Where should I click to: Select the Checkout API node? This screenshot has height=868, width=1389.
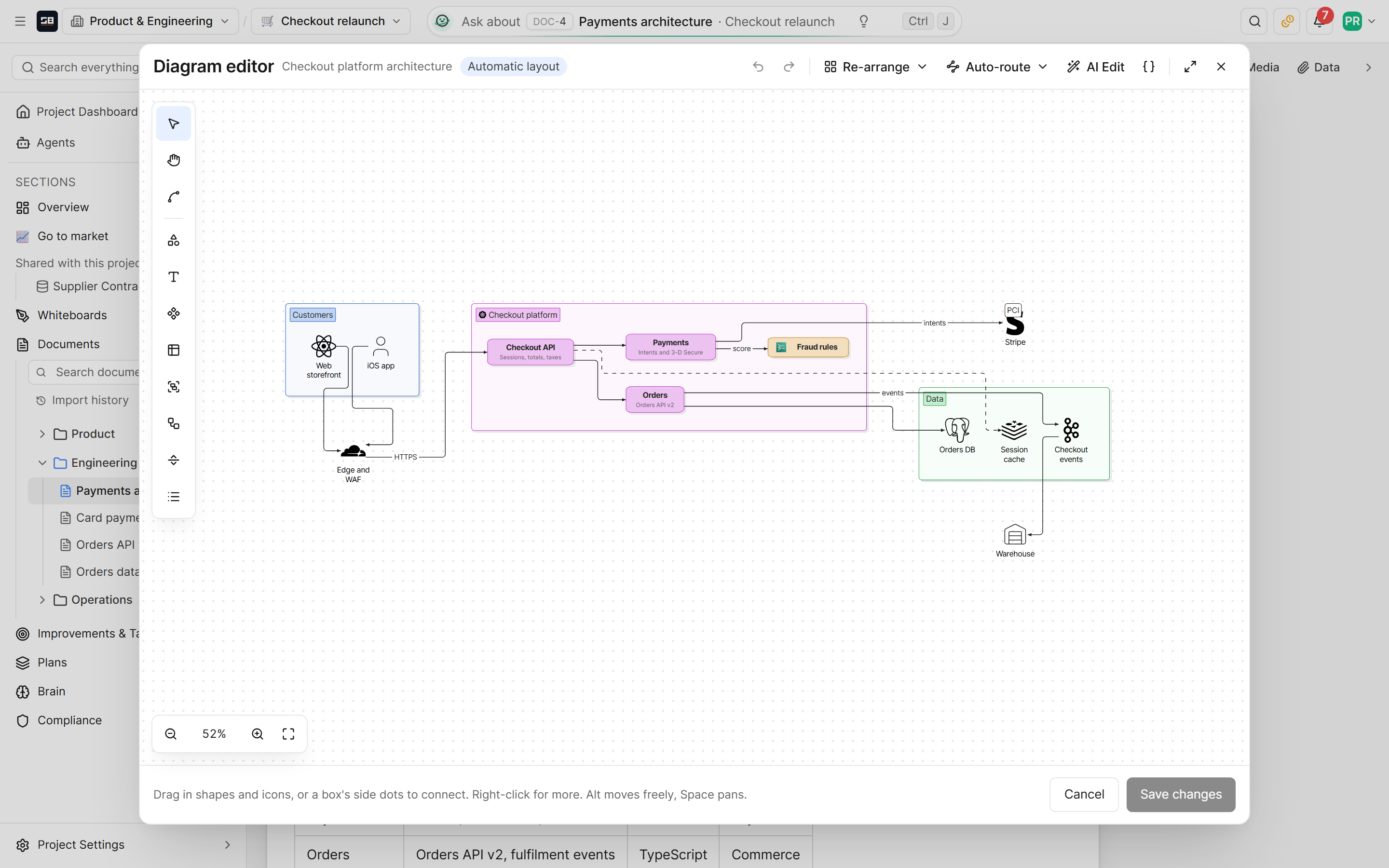[531, 352]
